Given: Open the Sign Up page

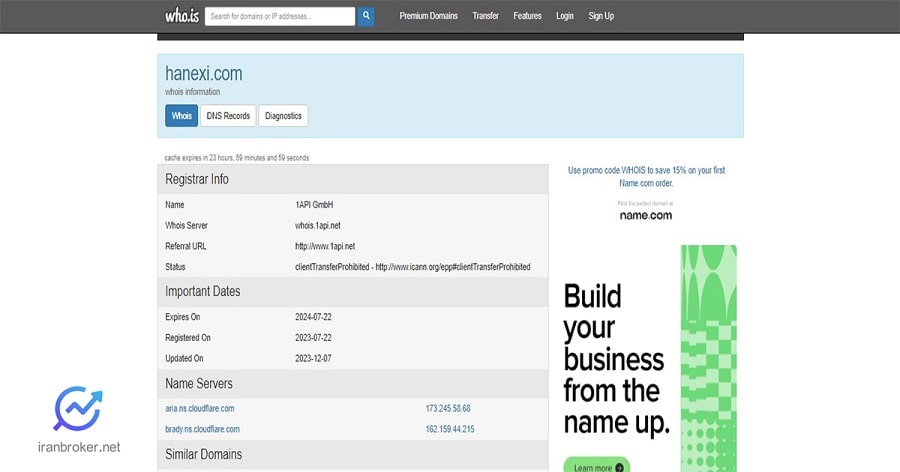Looking at the screenshot, I should pyautogui.click(x=601, y=16).
